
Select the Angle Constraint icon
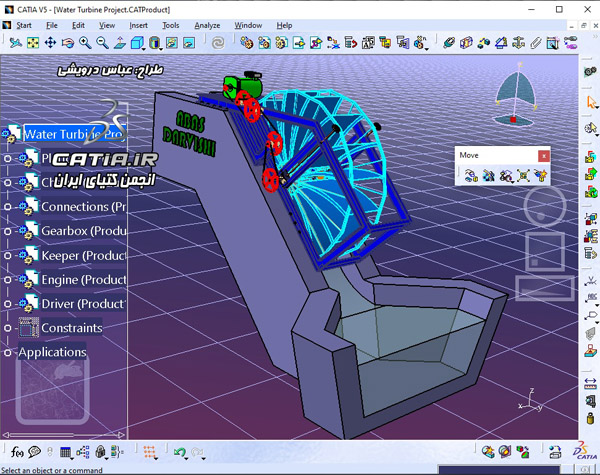[501, 42]
